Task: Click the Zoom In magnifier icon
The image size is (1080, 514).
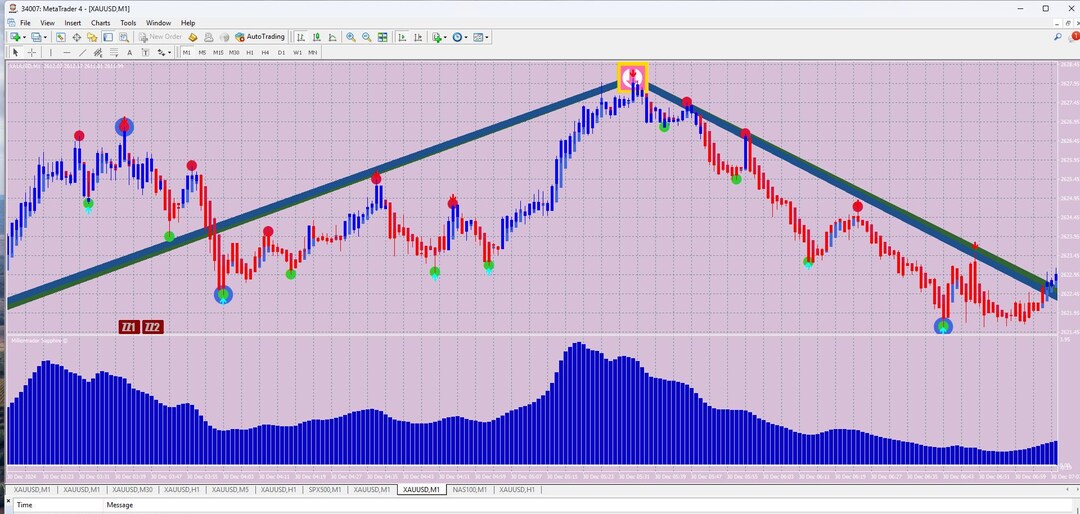Action: click(x=351, y=37)
